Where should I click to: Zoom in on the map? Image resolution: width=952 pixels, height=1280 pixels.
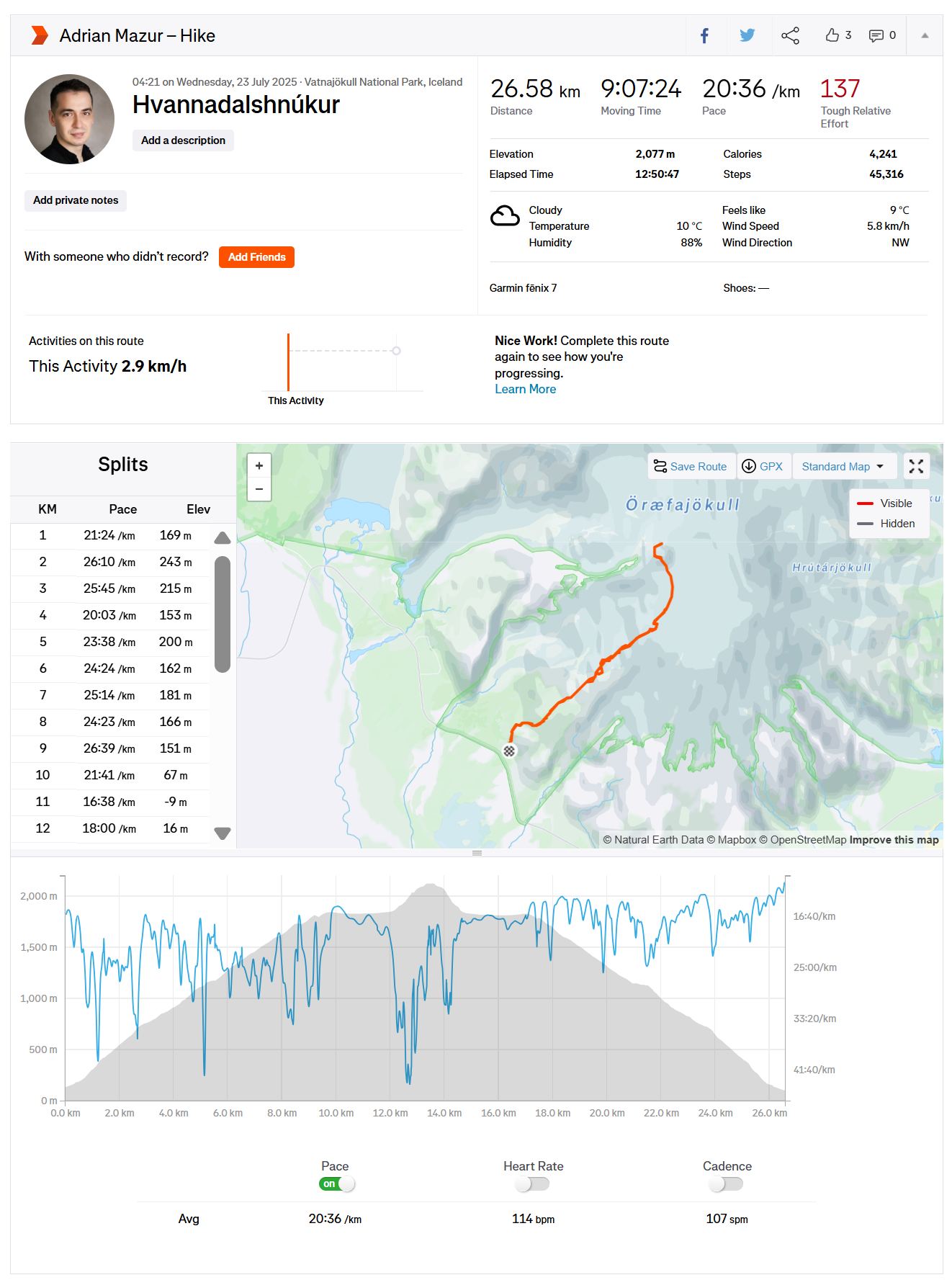coord(259,465)
